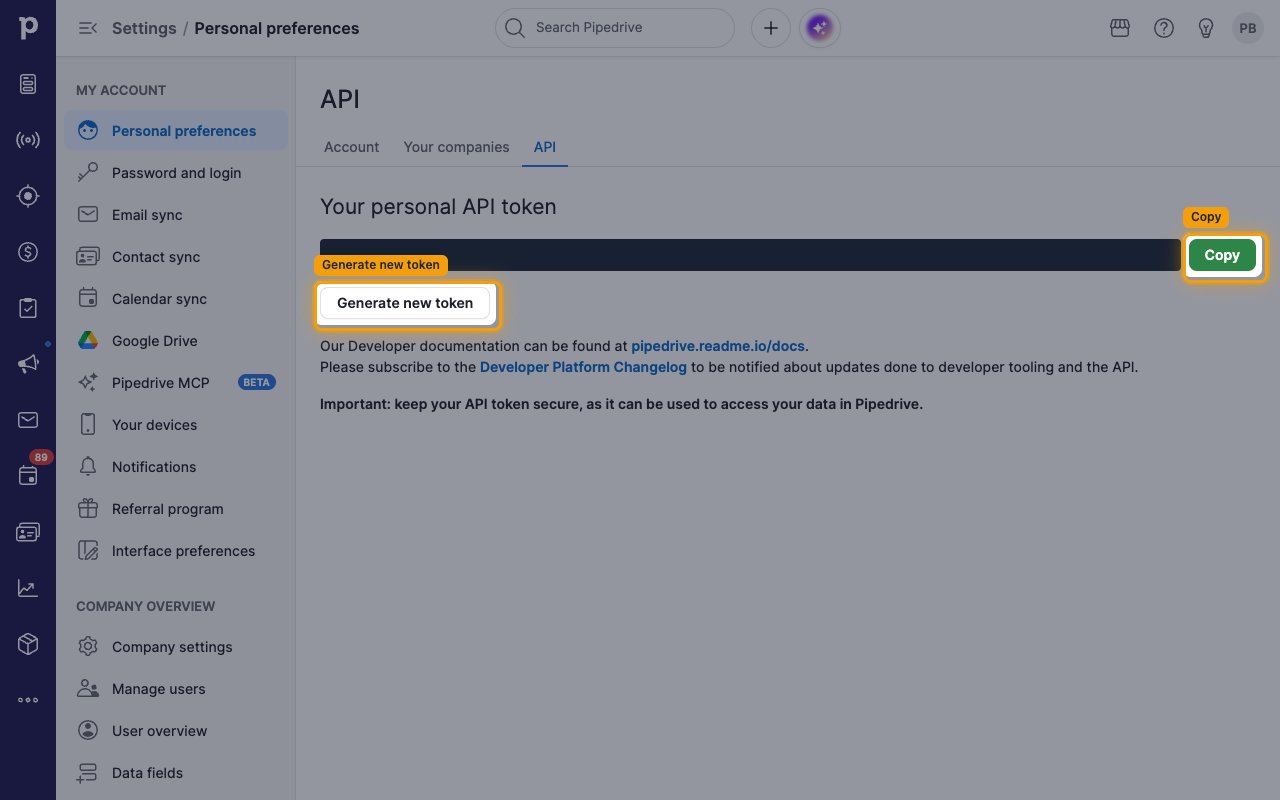Copy the personal API token
1280x800 pixels.
coord(1222,255)
